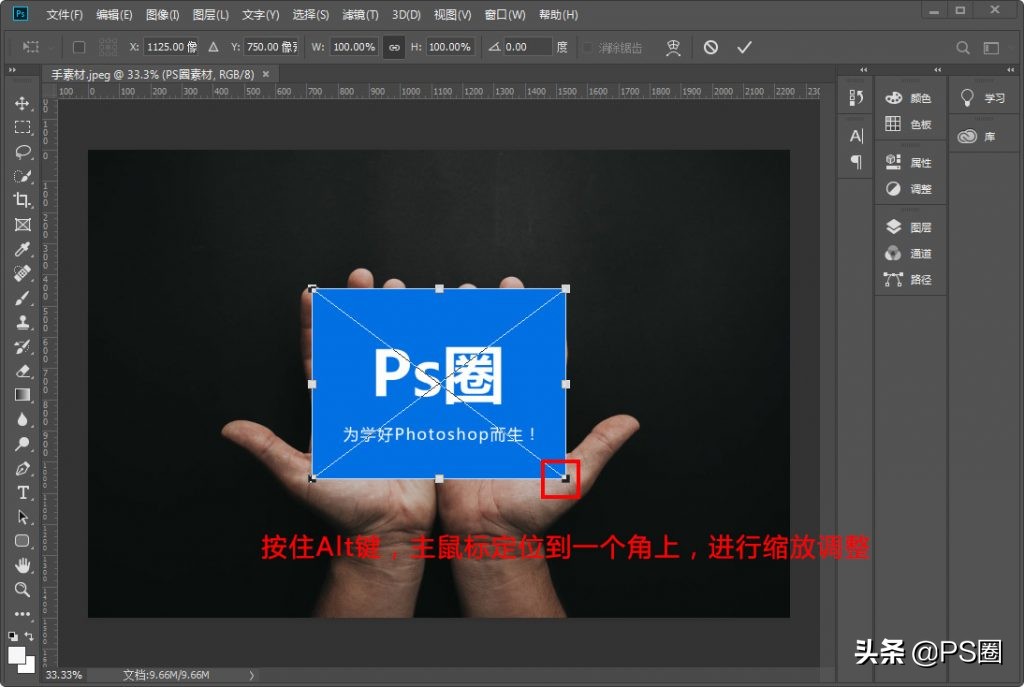Open the foreground color picker

coord(17,654)
